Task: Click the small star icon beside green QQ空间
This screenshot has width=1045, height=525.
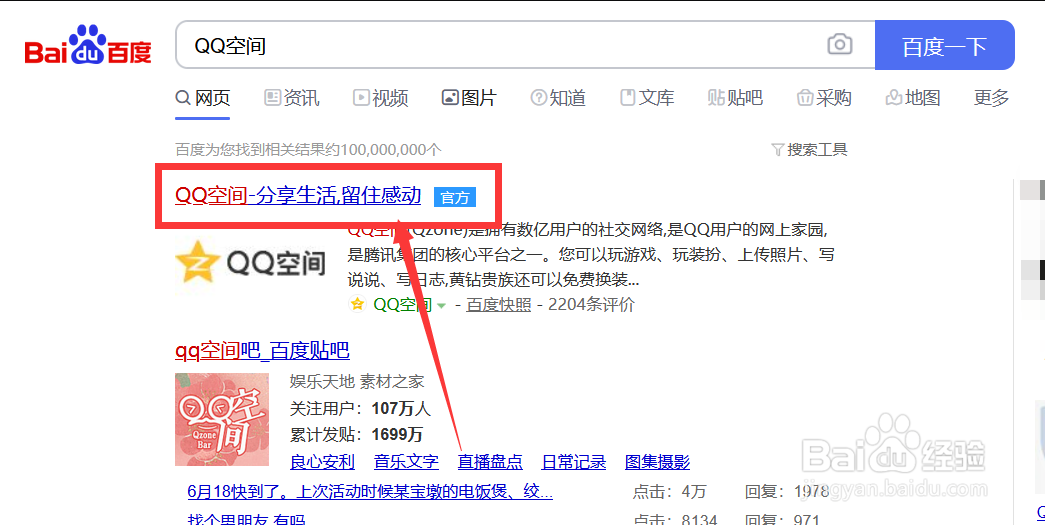Action: (x=357, y=304)
